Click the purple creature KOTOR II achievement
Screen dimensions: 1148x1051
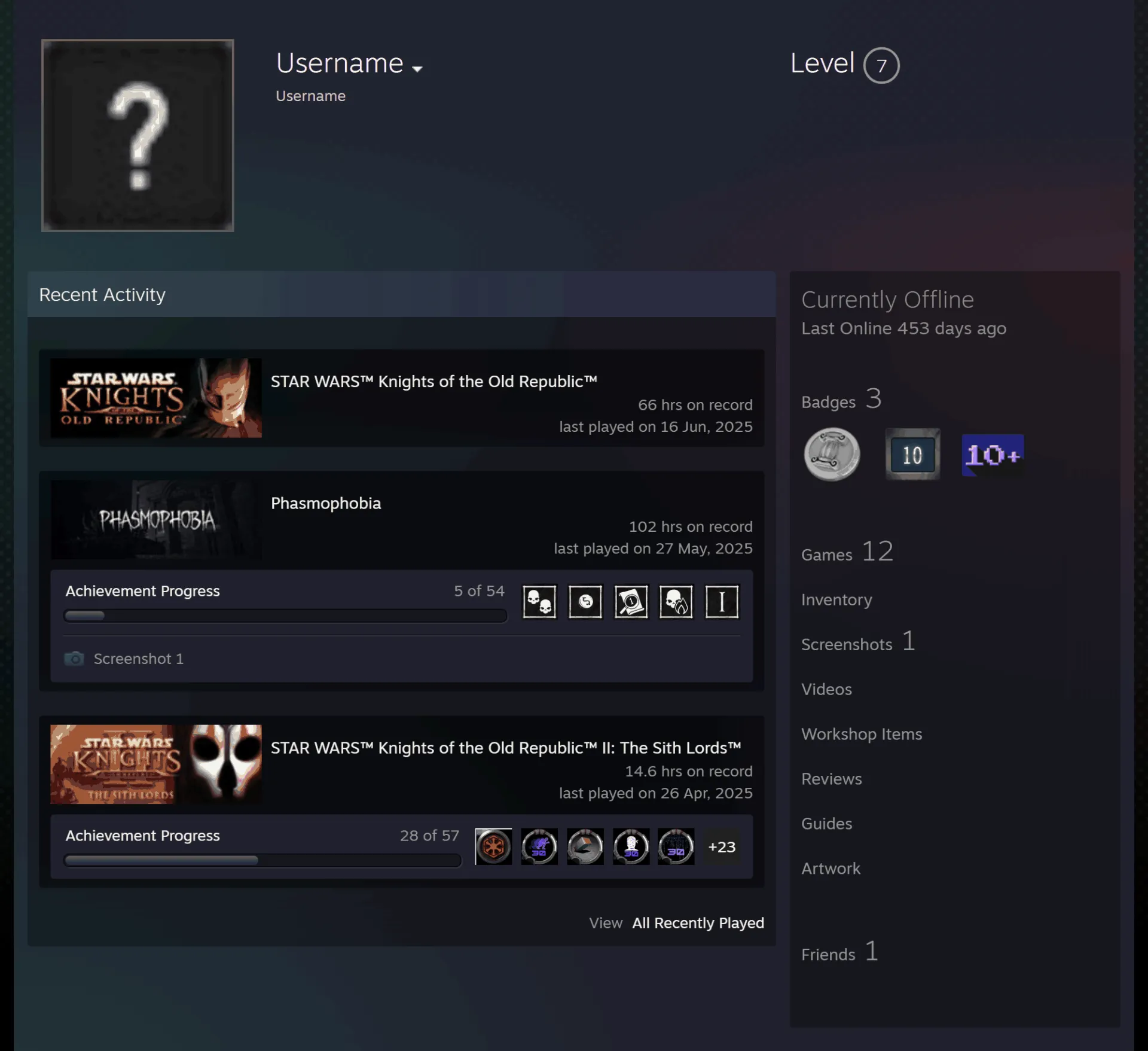pos(539,846)
